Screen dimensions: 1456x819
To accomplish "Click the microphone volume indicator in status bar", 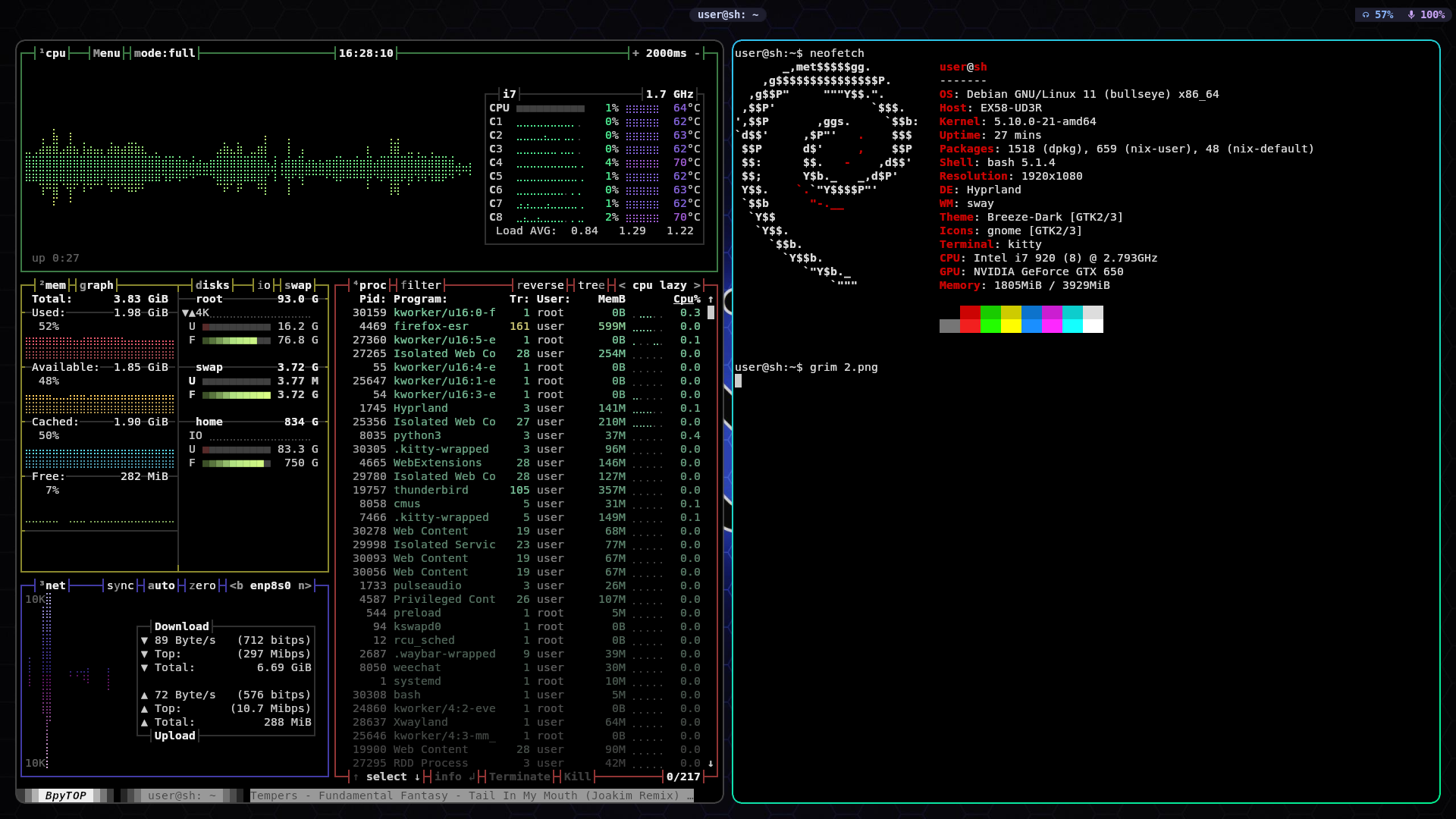I will (x=1426, y=14).
